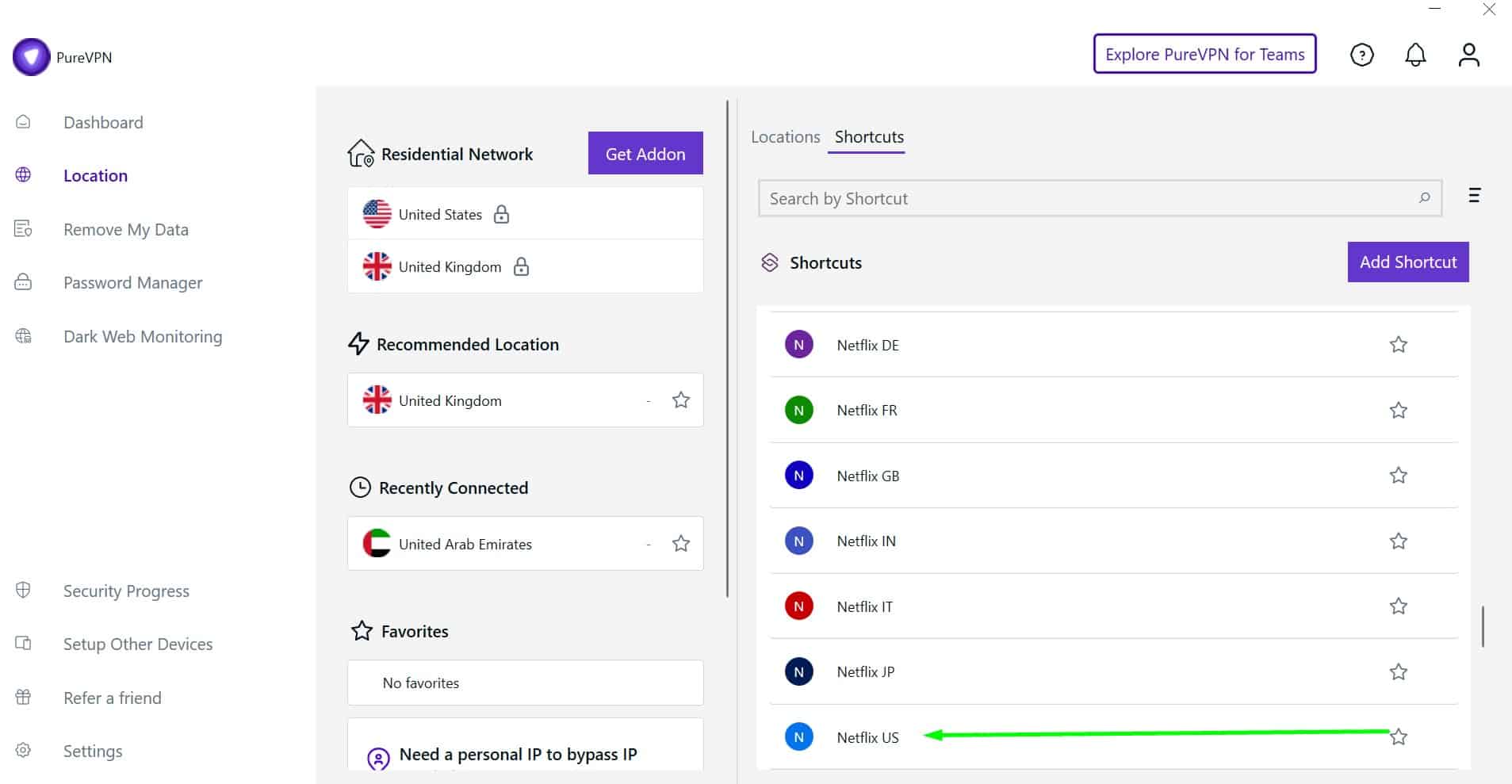Click the Location globe sidebar icon
The width and height of the screenshot is (1512, 784).
(23, 175)
